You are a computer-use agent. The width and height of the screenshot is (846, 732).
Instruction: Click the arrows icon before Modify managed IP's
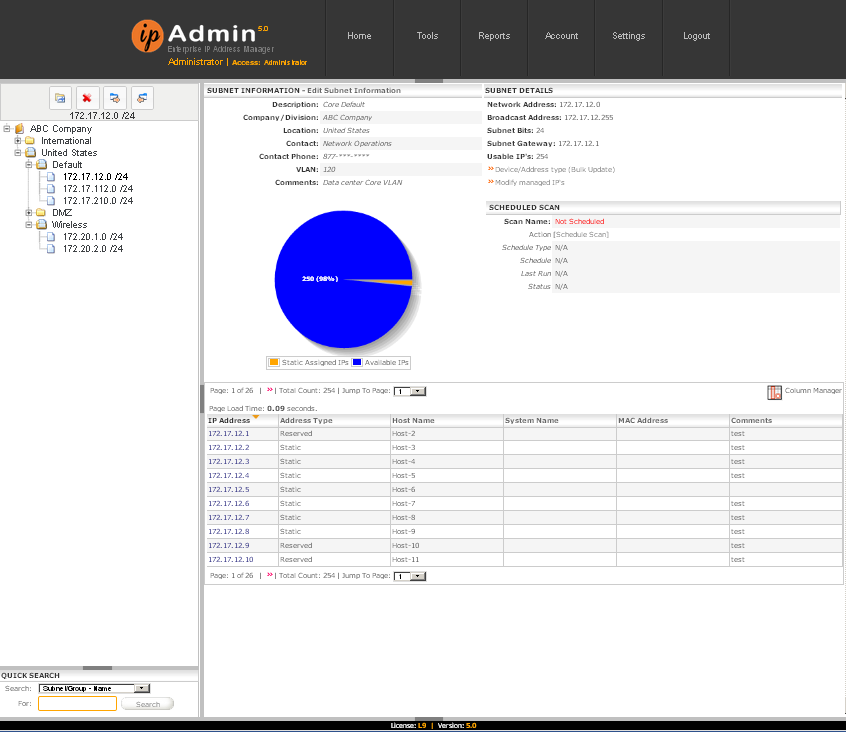point(491,182)
